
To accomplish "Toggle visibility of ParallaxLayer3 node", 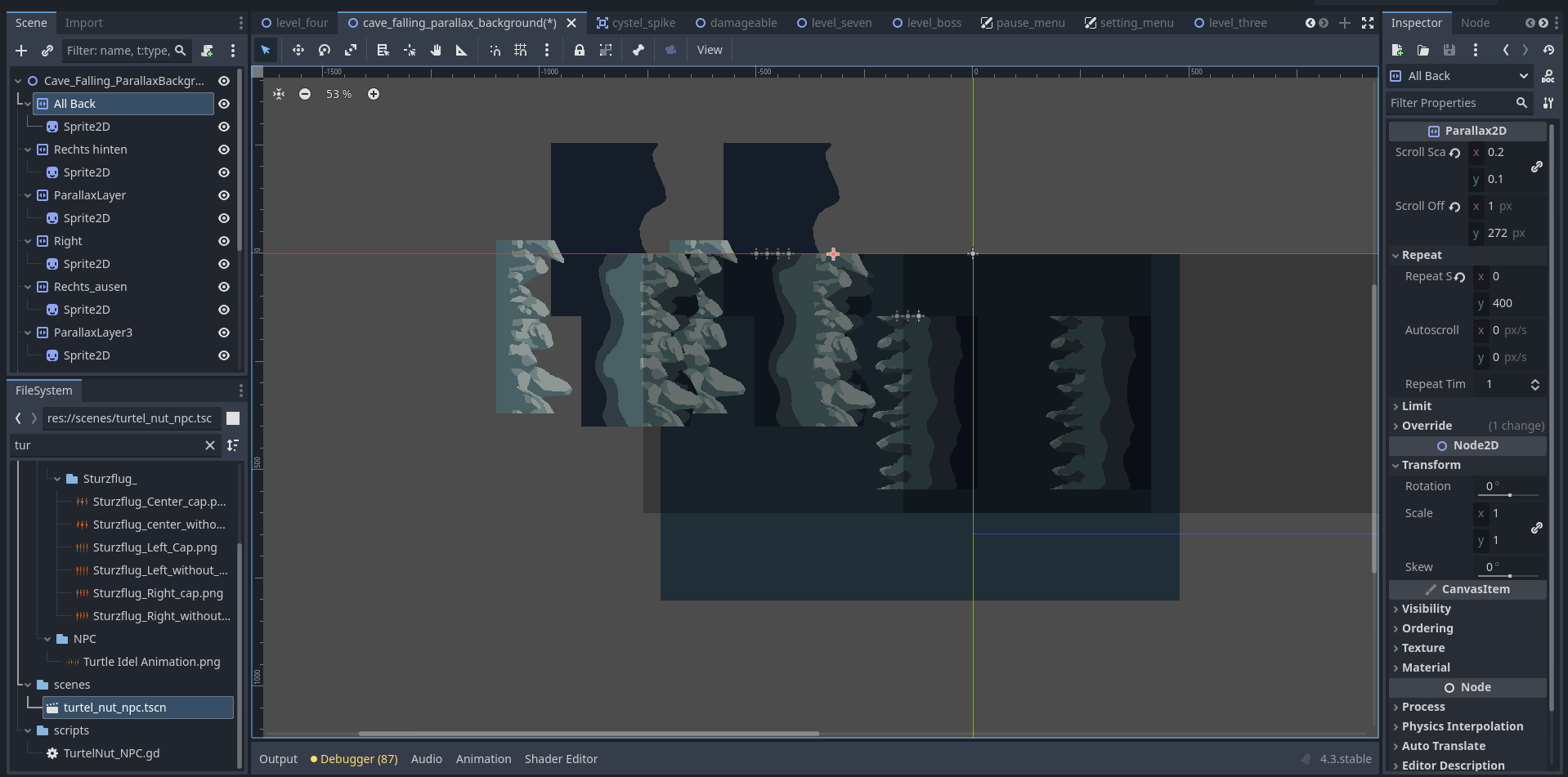I will 224,333.
